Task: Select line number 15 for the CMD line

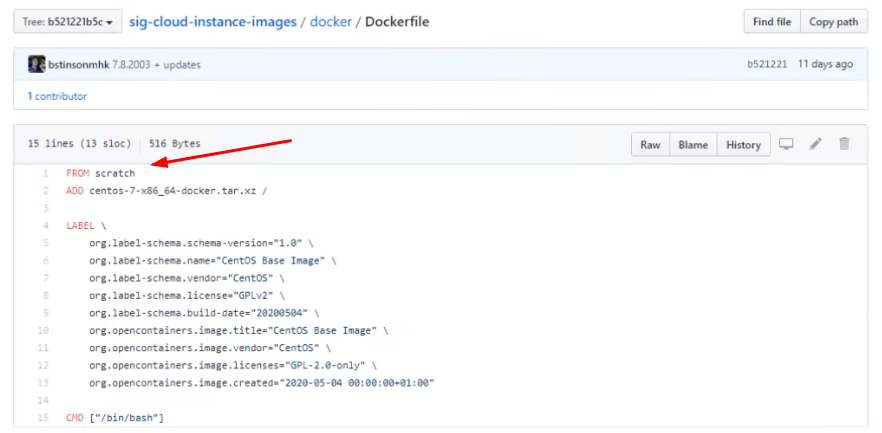Action: 44,417
